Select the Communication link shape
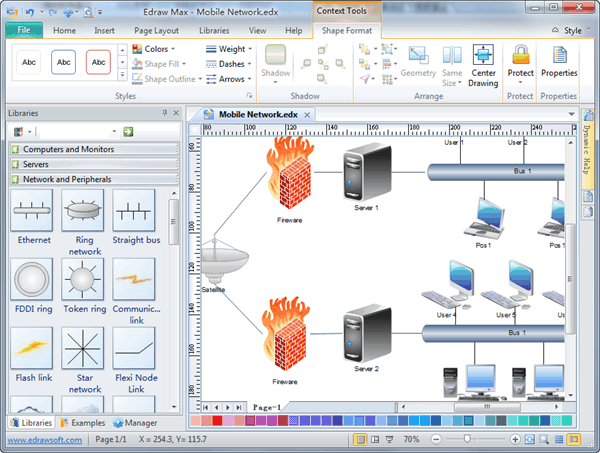Image resolution: width=600 pixels, height=453 pixels. pyautogui.click(x=134, y=279)
